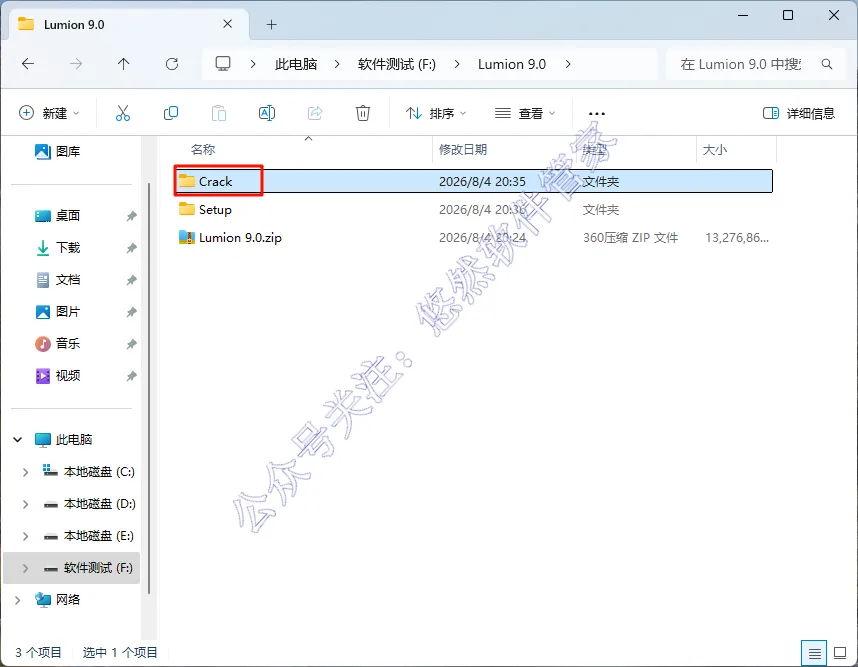
Task: Select the Lumion 9.0 window tab
Action: (x=129, y=24)
